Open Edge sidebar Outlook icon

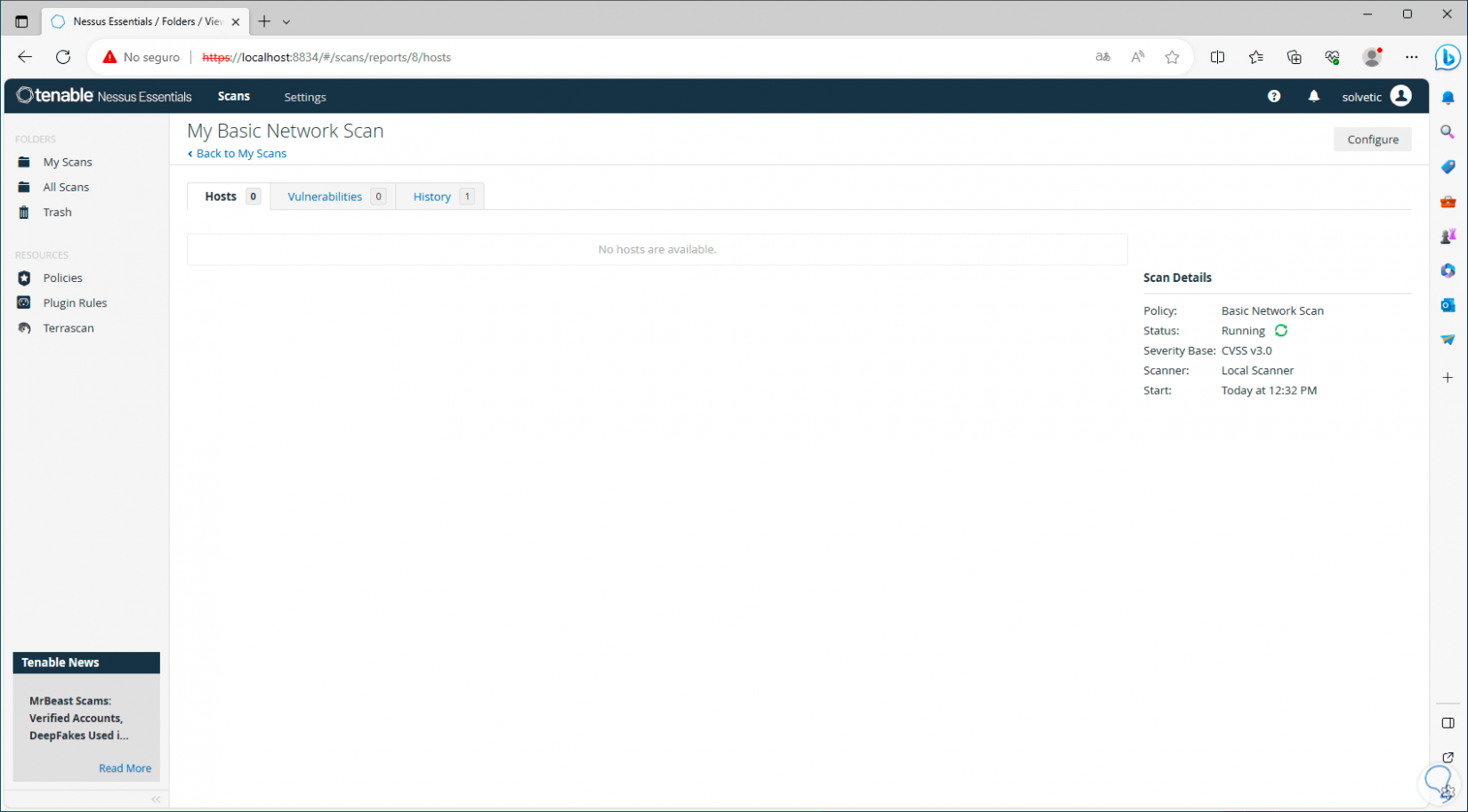tap(1448, 305)
